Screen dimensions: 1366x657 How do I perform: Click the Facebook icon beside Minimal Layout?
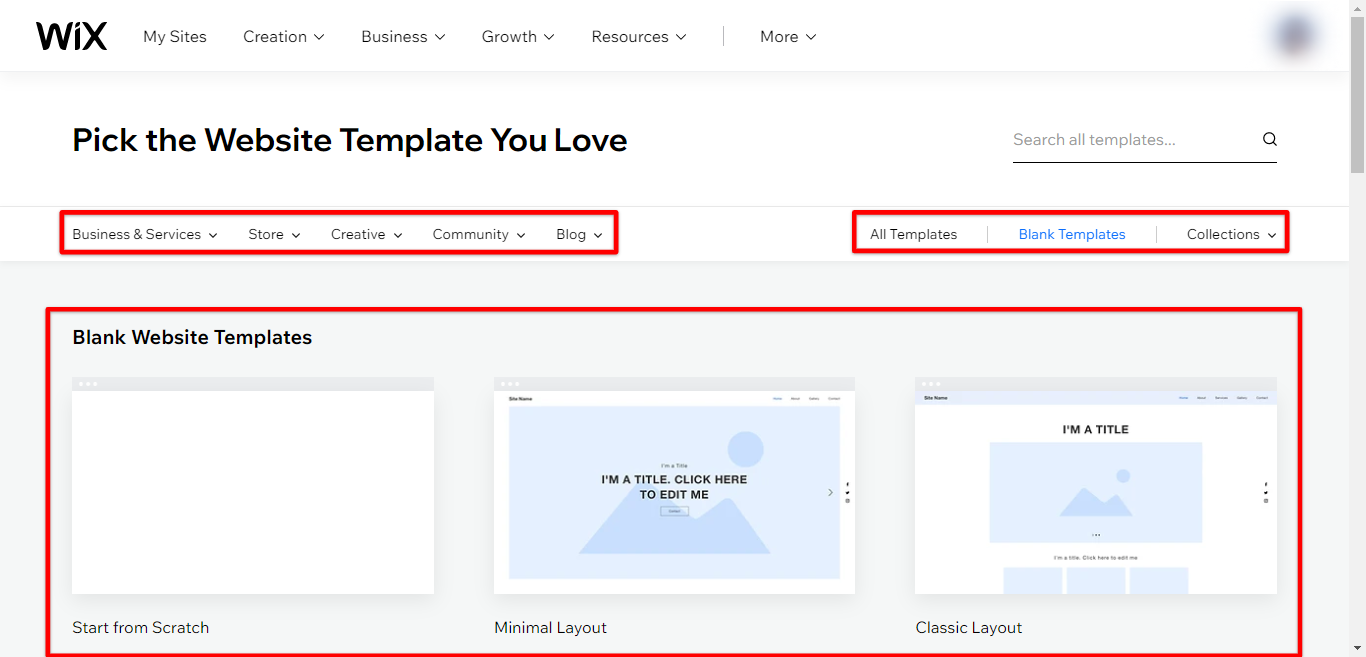point(847,484)
